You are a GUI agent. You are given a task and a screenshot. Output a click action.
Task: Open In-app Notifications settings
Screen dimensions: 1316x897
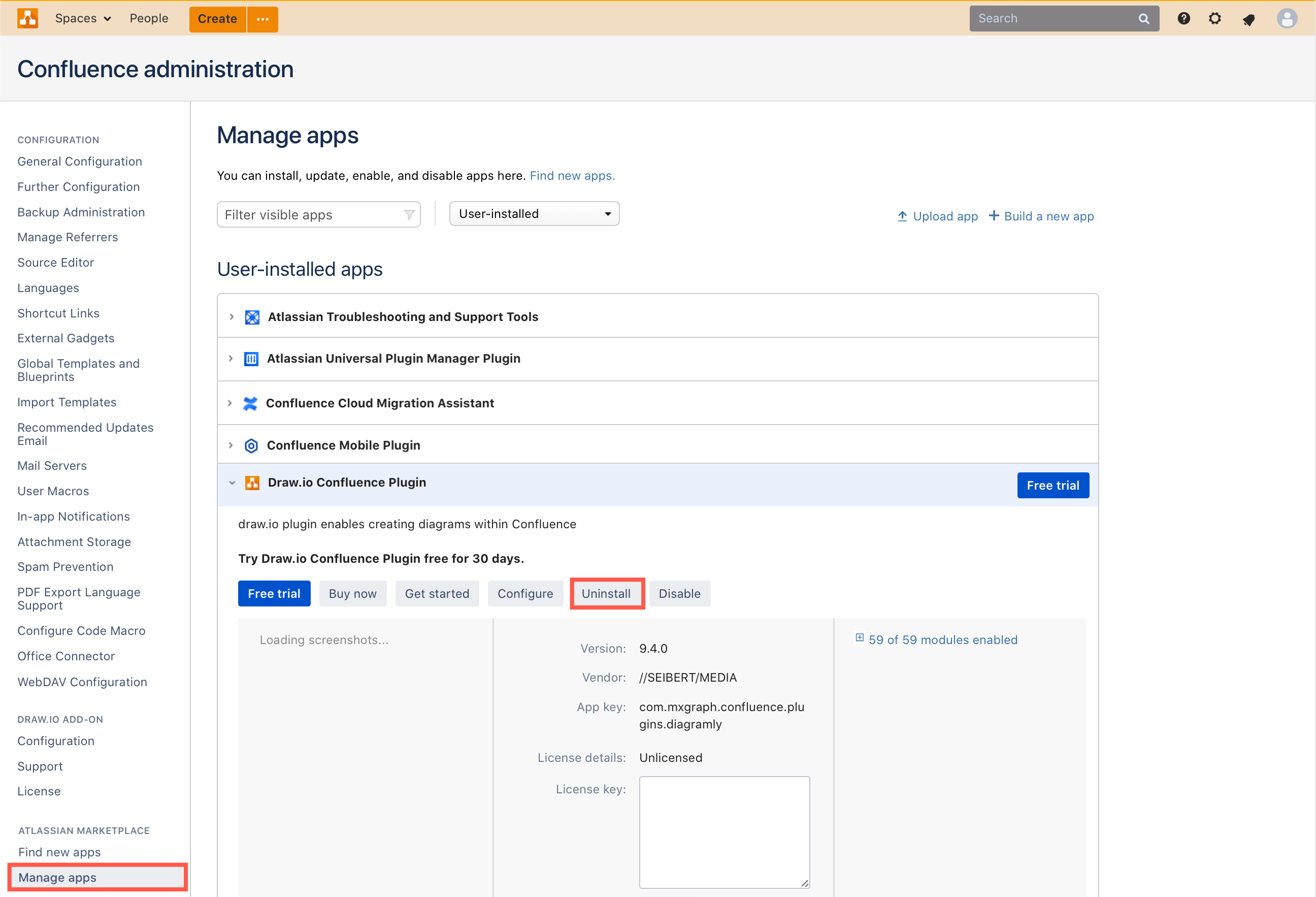74,517
